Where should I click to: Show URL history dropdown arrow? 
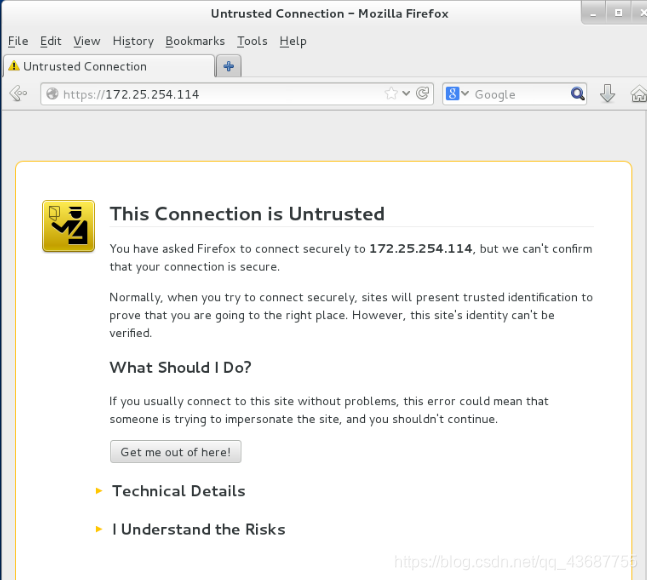point(406,94)
